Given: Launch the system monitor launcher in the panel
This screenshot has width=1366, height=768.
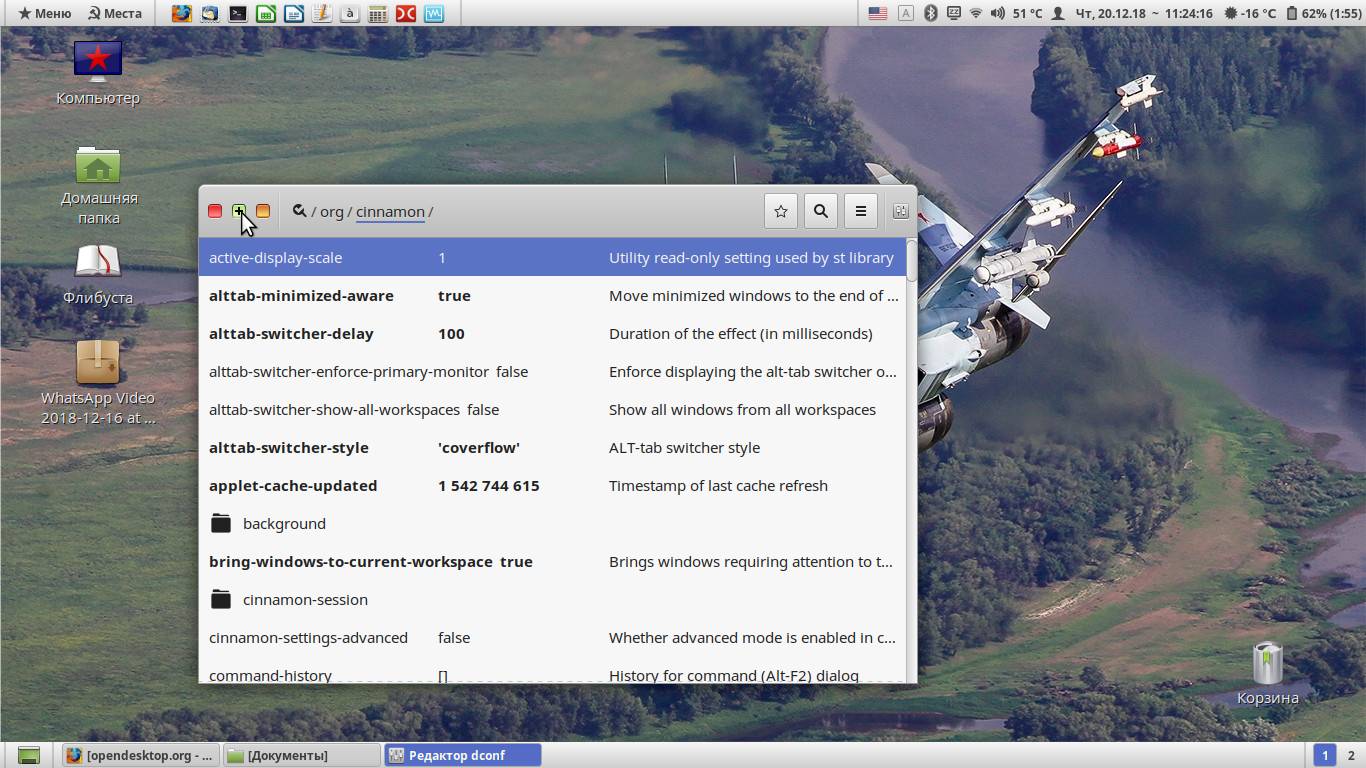Looking at the screenshot, I should (x=433, y=13).
